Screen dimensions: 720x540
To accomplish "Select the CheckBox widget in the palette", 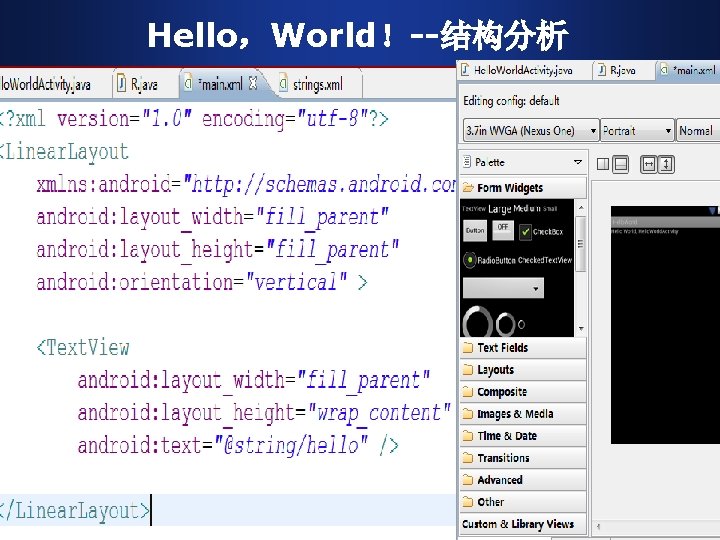I will pyautogui.click(x=541, y=232).
